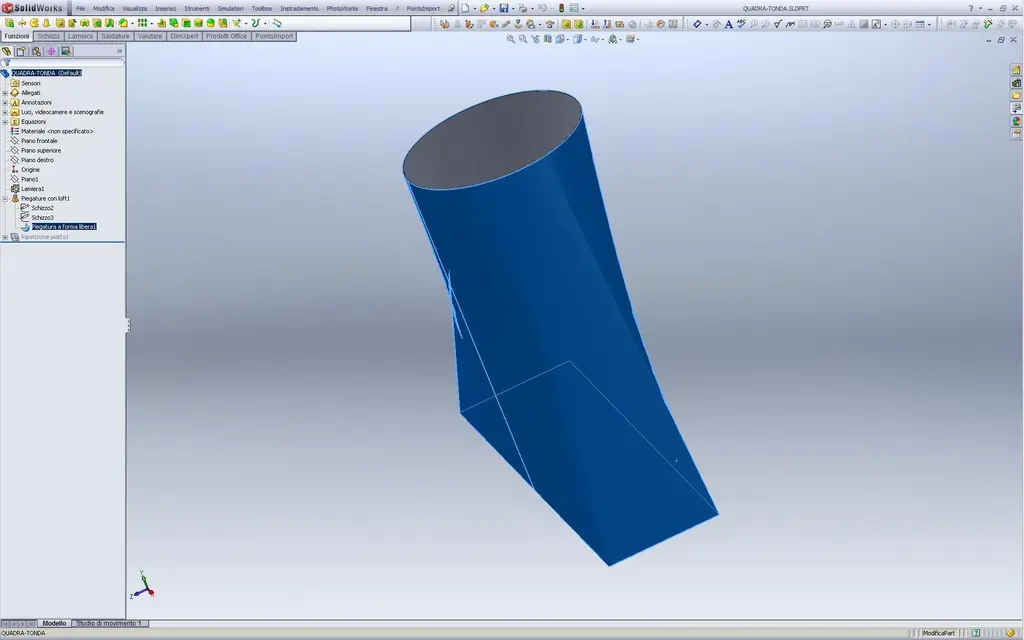The width and height of the screenshot is (1024, 640).
Task: Open the PropertyManager tab icon
Action: coord(21,51)
